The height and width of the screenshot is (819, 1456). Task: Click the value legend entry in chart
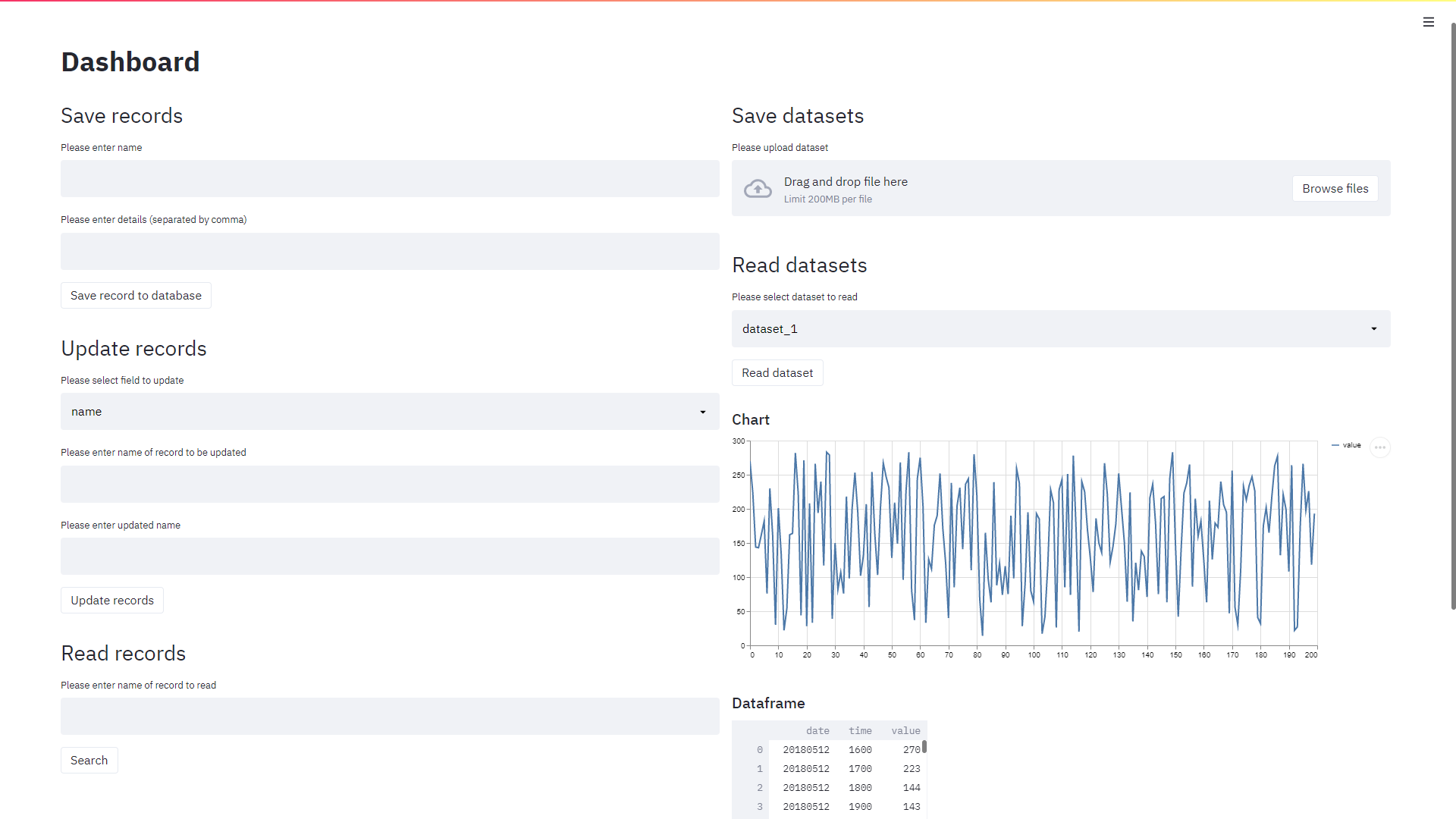pyautogui.click(x=1346, y=445)
